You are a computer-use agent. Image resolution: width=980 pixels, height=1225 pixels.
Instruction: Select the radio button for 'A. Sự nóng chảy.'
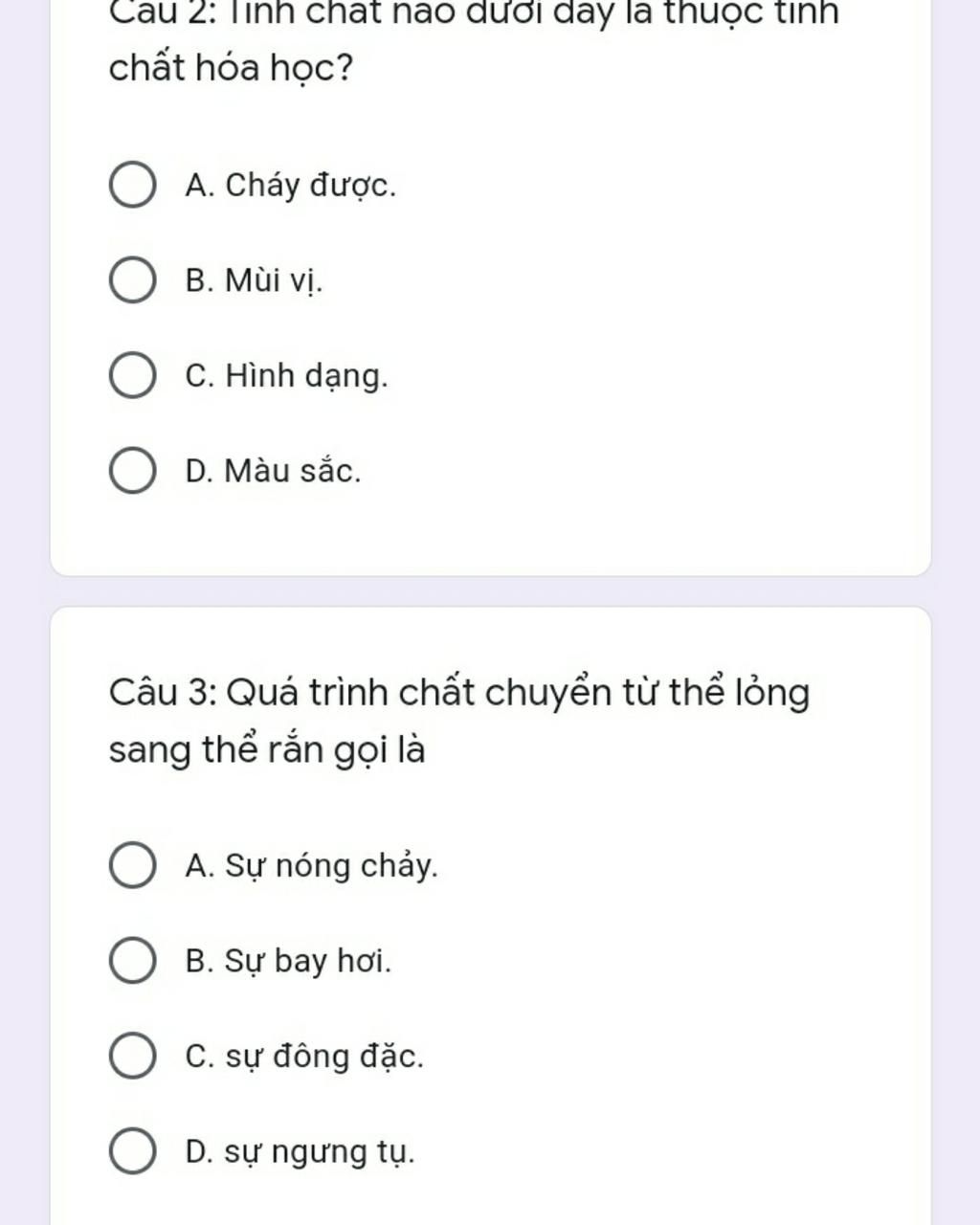(132, 865)
